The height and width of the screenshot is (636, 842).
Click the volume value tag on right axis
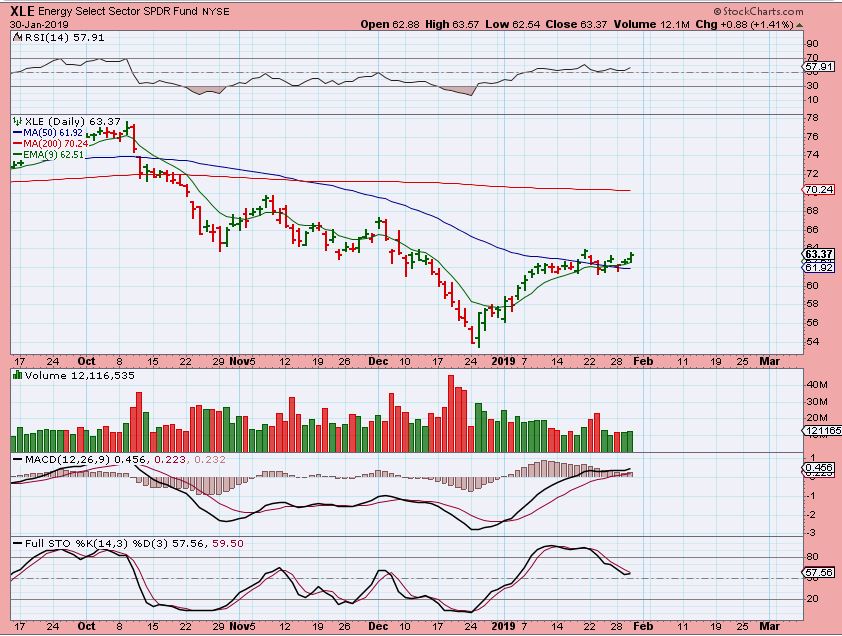(822, 430)
